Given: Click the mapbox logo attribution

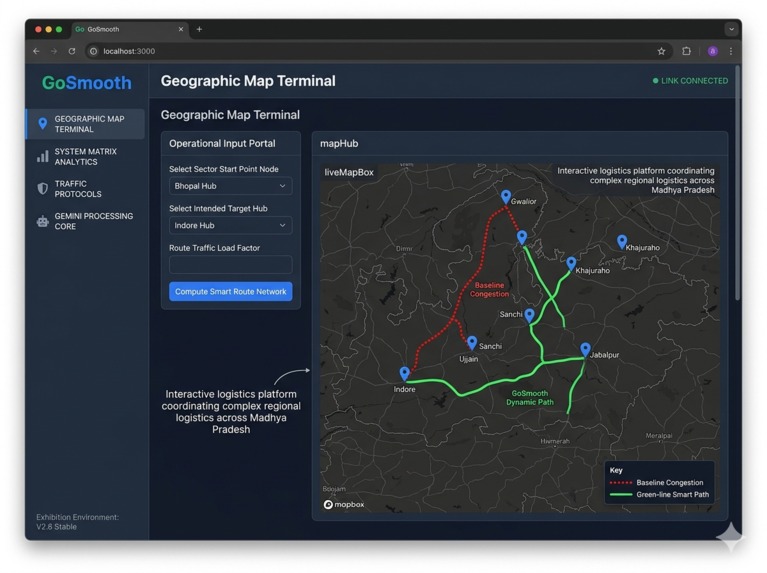Looking at the screenshot, I should point(344,504).
